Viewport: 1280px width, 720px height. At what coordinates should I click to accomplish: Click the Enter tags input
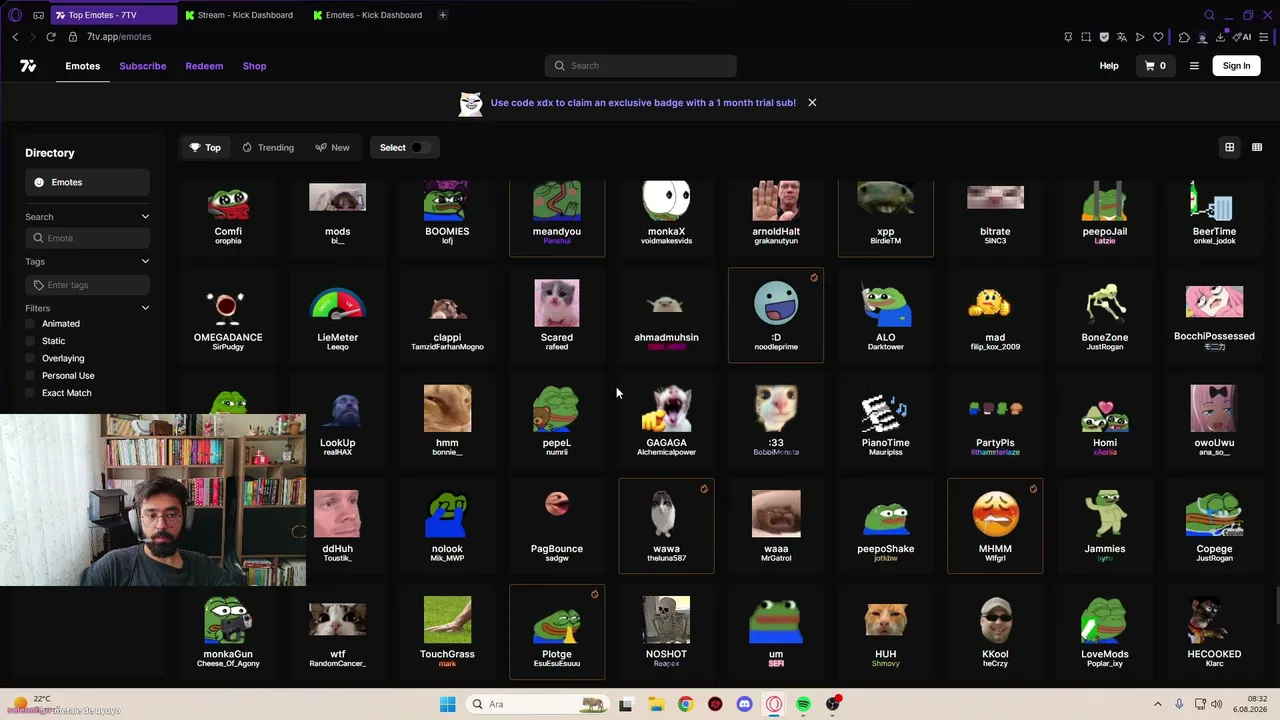pos(88,285)
